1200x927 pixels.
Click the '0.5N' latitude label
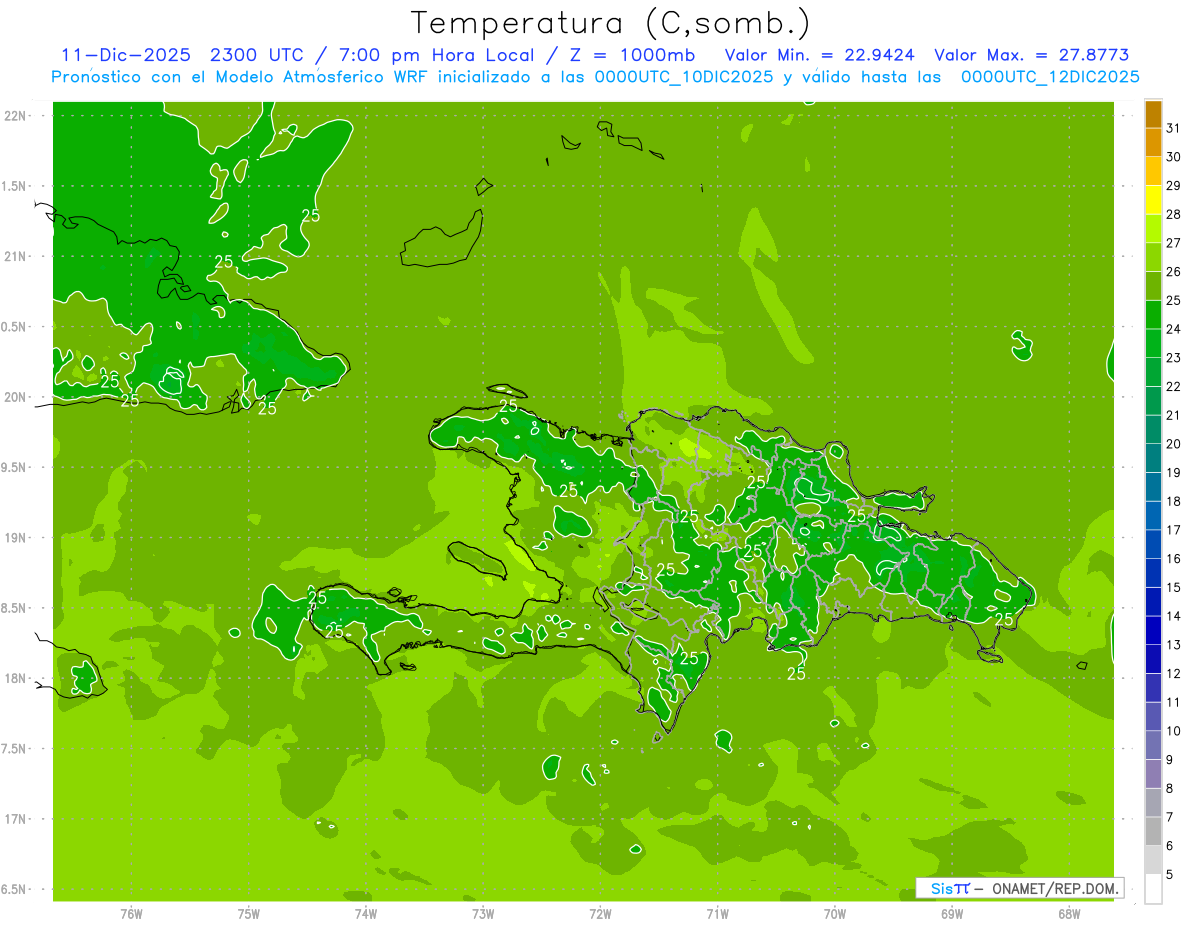[14, 327]
